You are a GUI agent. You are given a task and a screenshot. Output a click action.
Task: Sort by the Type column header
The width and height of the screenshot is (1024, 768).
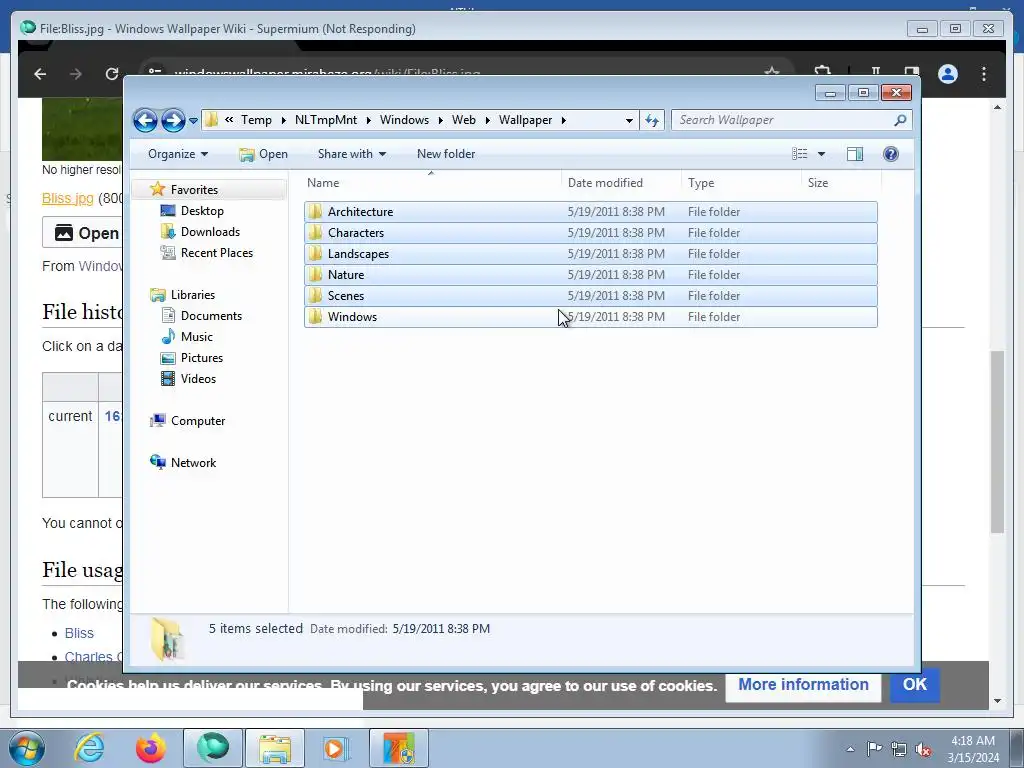(741, 183)
